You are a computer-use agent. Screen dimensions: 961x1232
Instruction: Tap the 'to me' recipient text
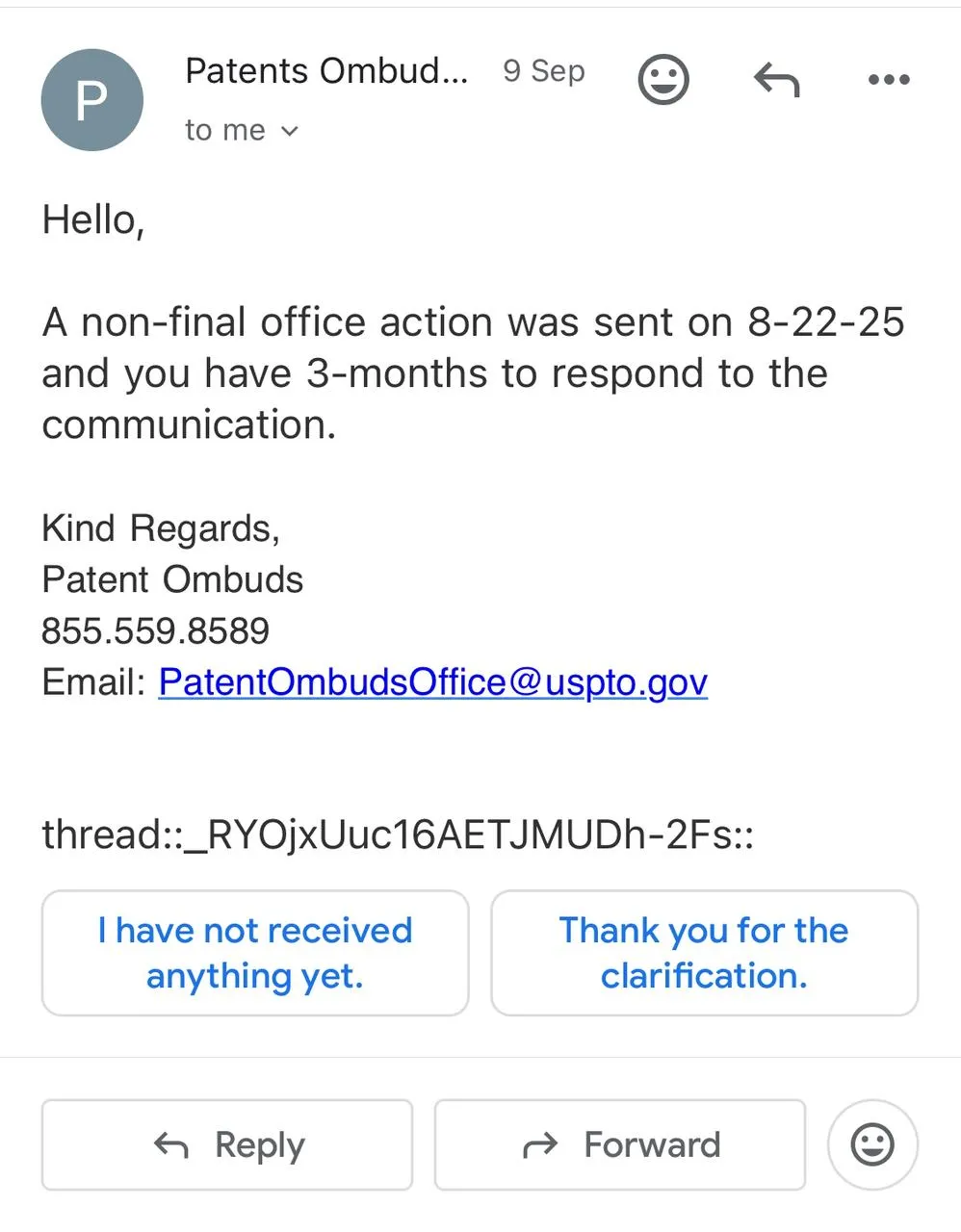(224, 130)
